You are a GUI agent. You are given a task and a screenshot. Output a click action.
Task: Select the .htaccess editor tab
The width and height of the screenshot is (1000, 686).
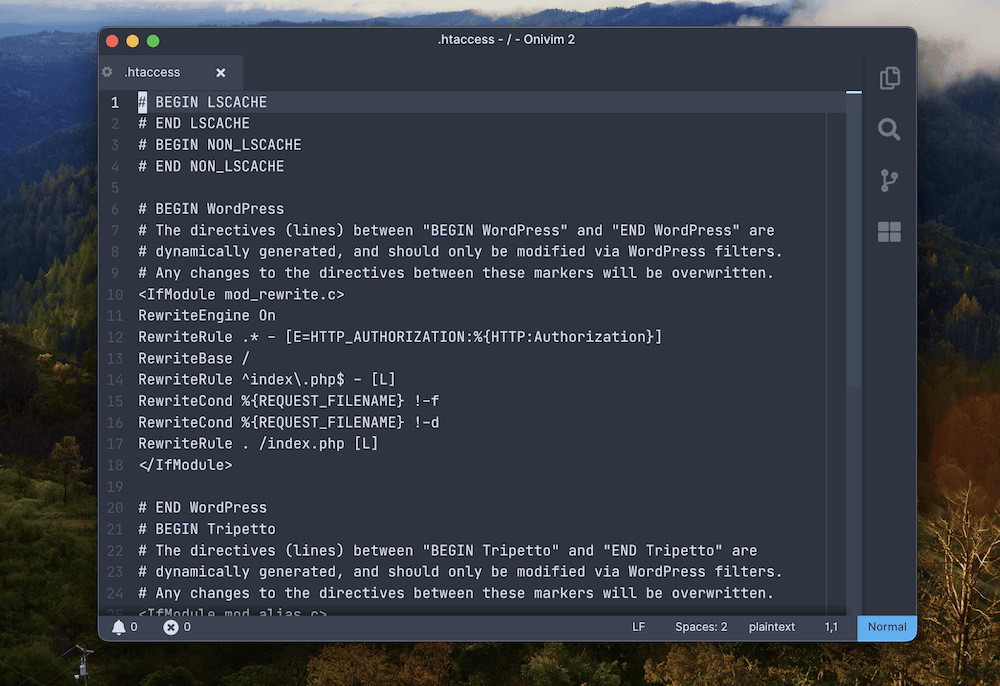click(x=152, y=73)
